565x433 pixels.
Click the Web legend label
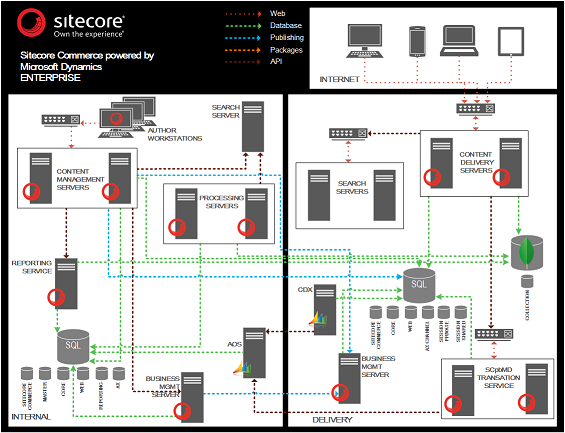click(x=277, y=14)
